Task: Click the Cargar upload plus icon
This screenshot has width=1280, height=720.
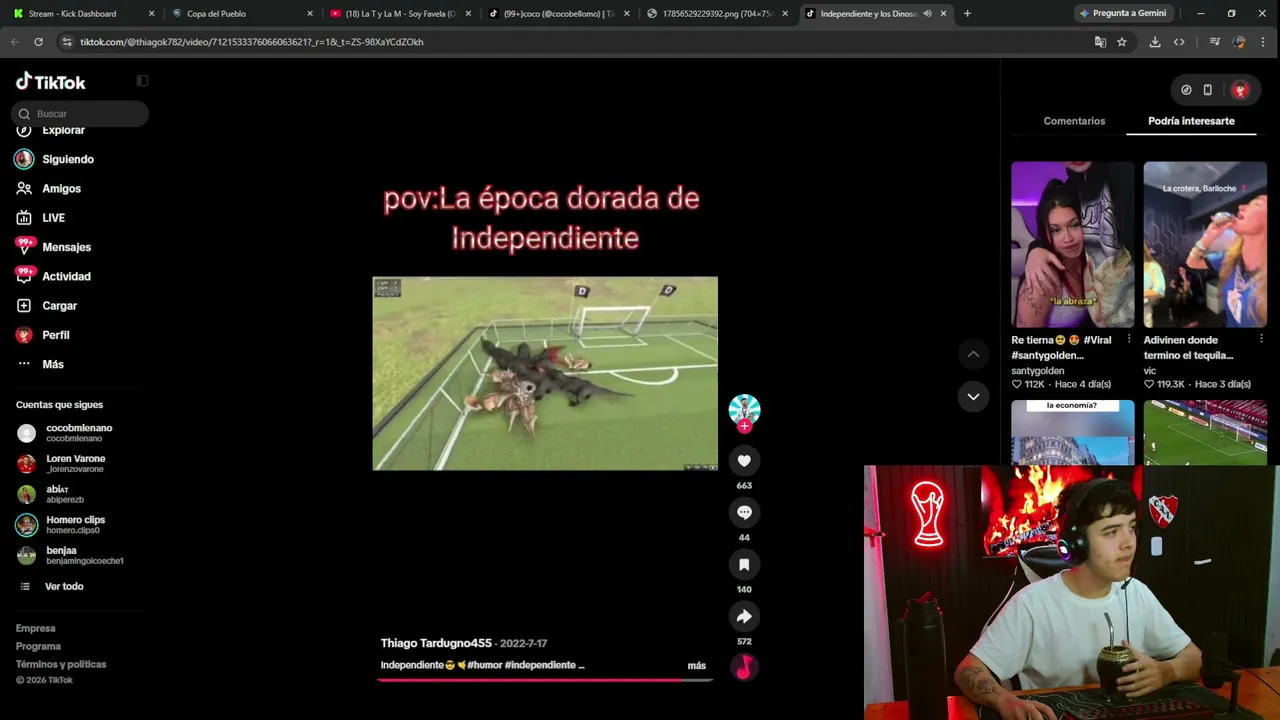Action: 24,305
